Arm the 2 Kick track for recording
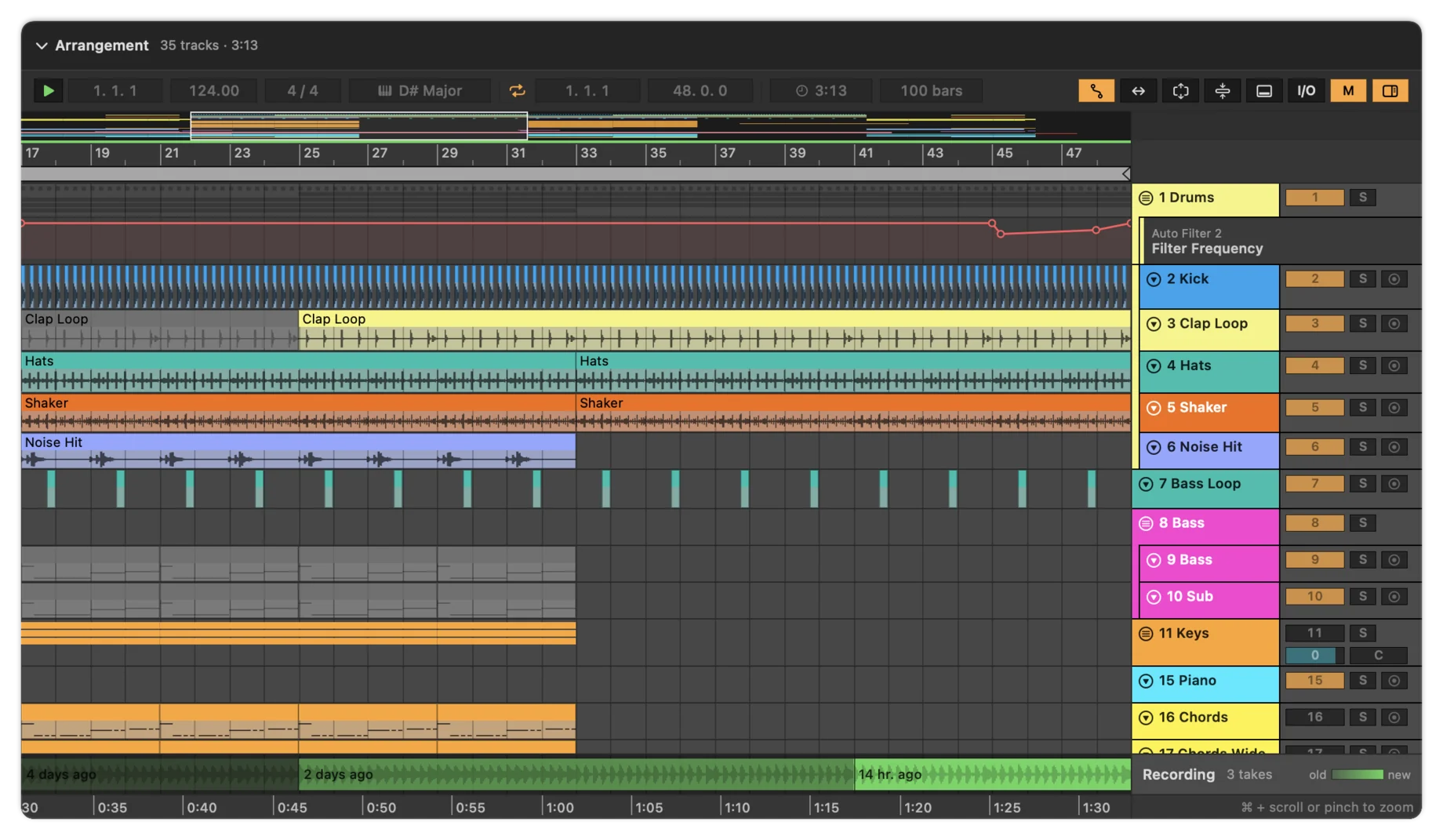 tap(1394, 279)
